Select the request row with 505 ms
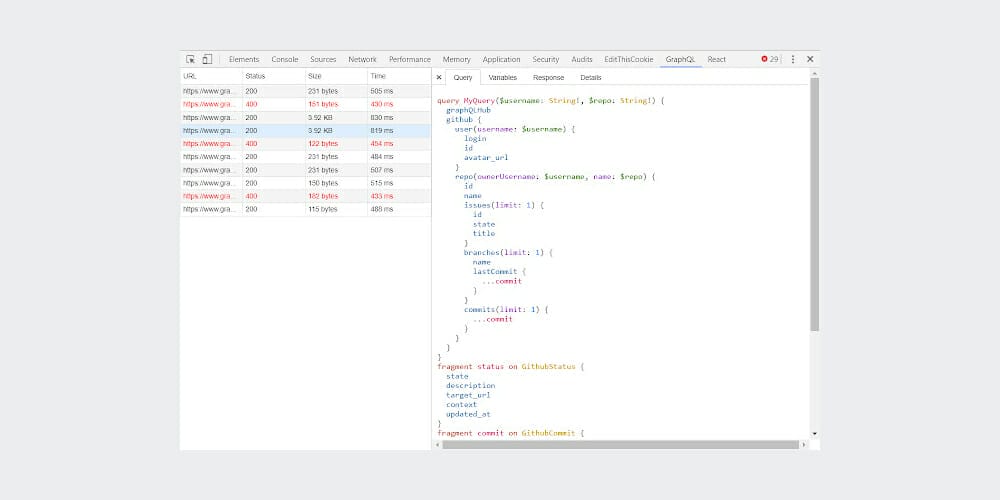The height and width of the screenshot is (500, 1000). [x=305, y=91]
